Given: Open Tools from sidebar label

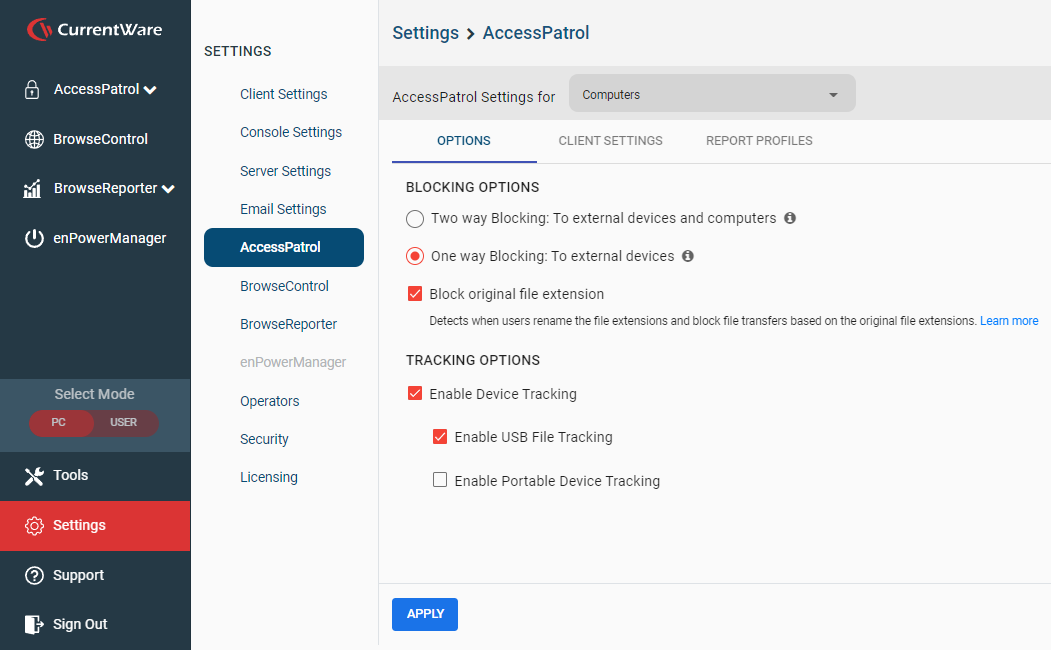Looking at the screenshot, I should pyautogui.click(x=70, y=475).
